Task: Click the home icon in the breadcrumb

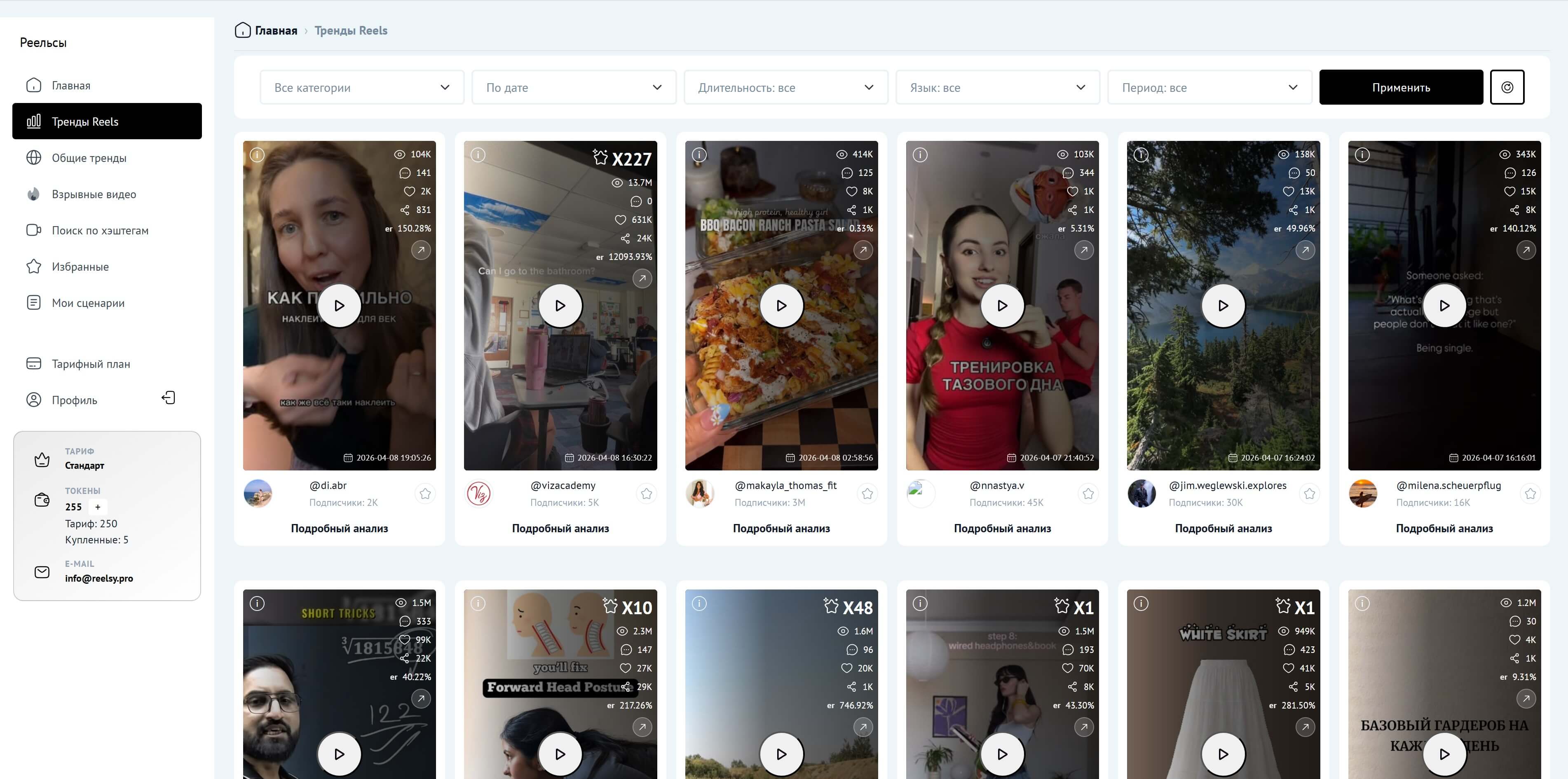Action: click(x=242, y=30)
